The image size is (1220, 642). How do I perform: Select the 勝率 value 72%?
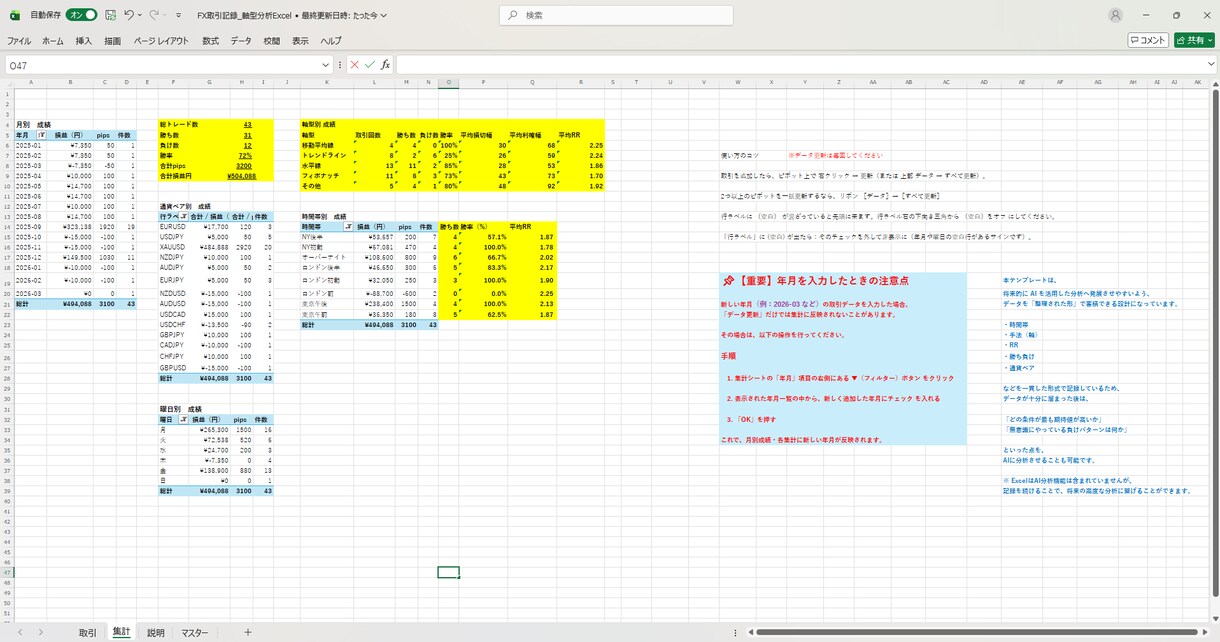(x=245, y=155)
